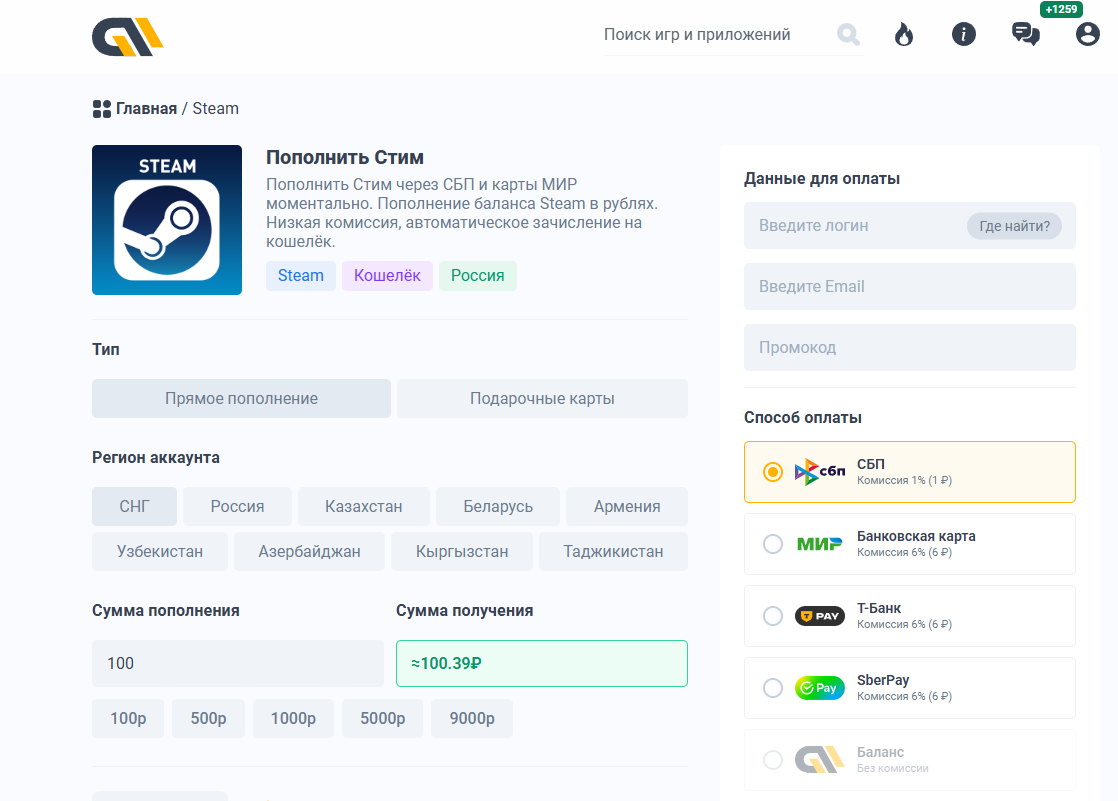This screenshot has height=801, width=1118.
Task: Select SberPay radio button
Action: (772, 688)
